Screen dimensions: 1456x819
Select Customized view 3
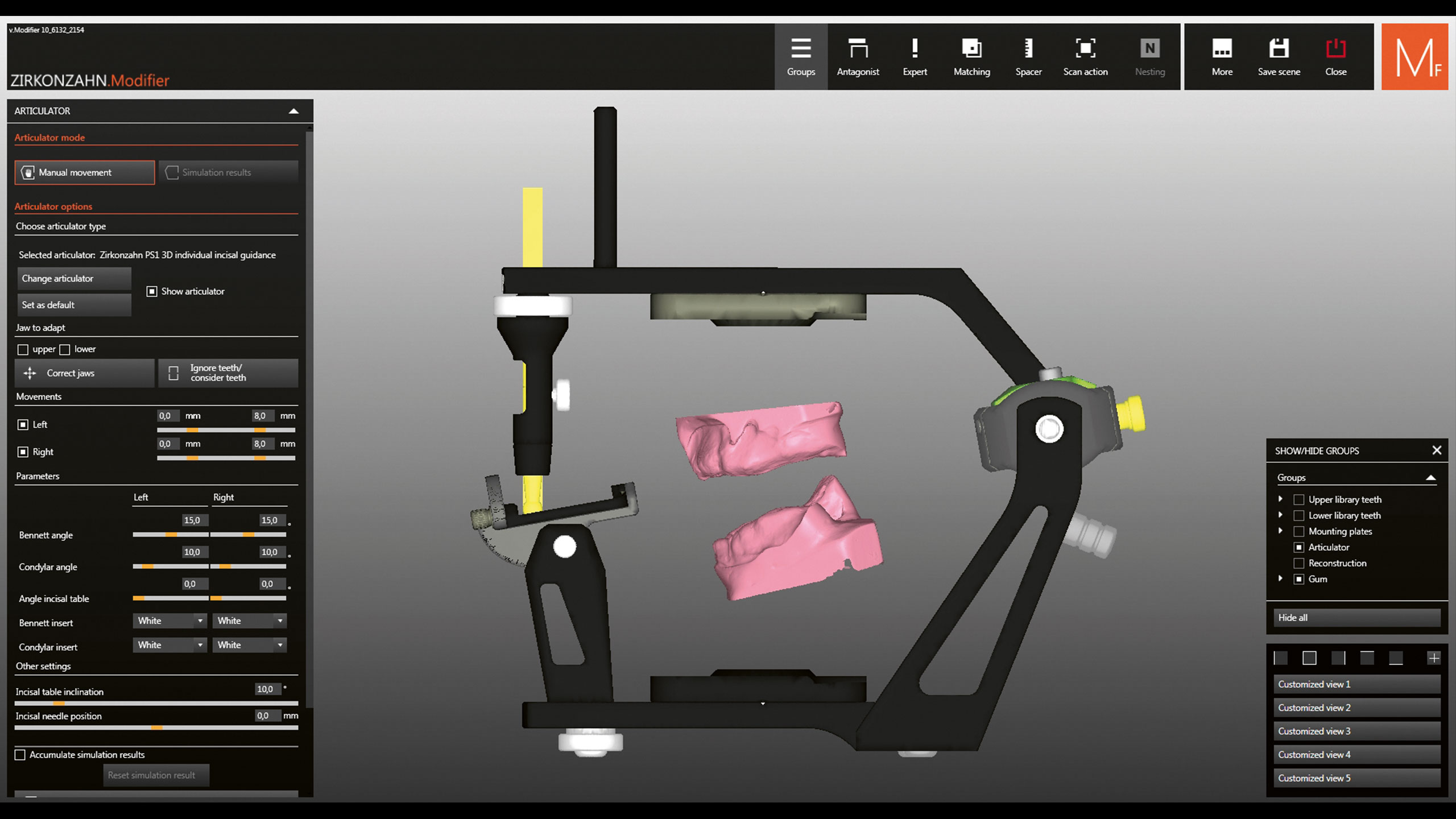coord(1356,731)
